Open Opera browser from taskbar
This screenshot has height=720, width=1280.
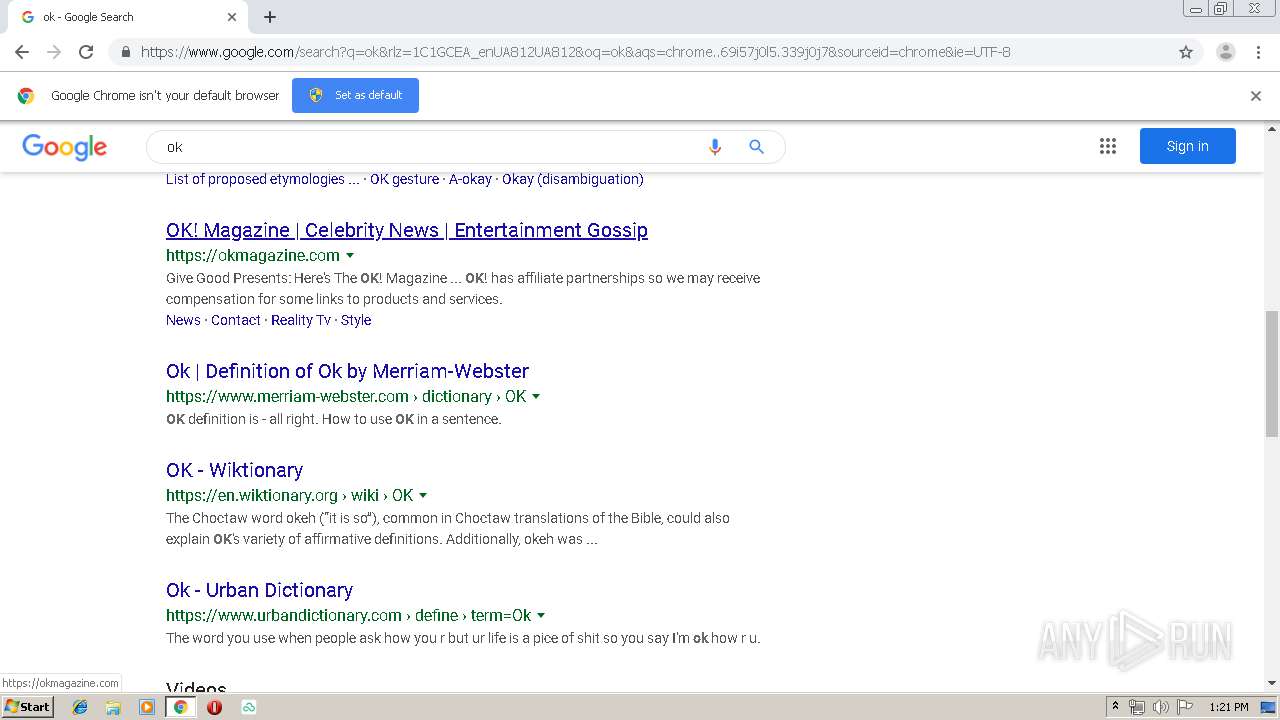tap(214, 707)
